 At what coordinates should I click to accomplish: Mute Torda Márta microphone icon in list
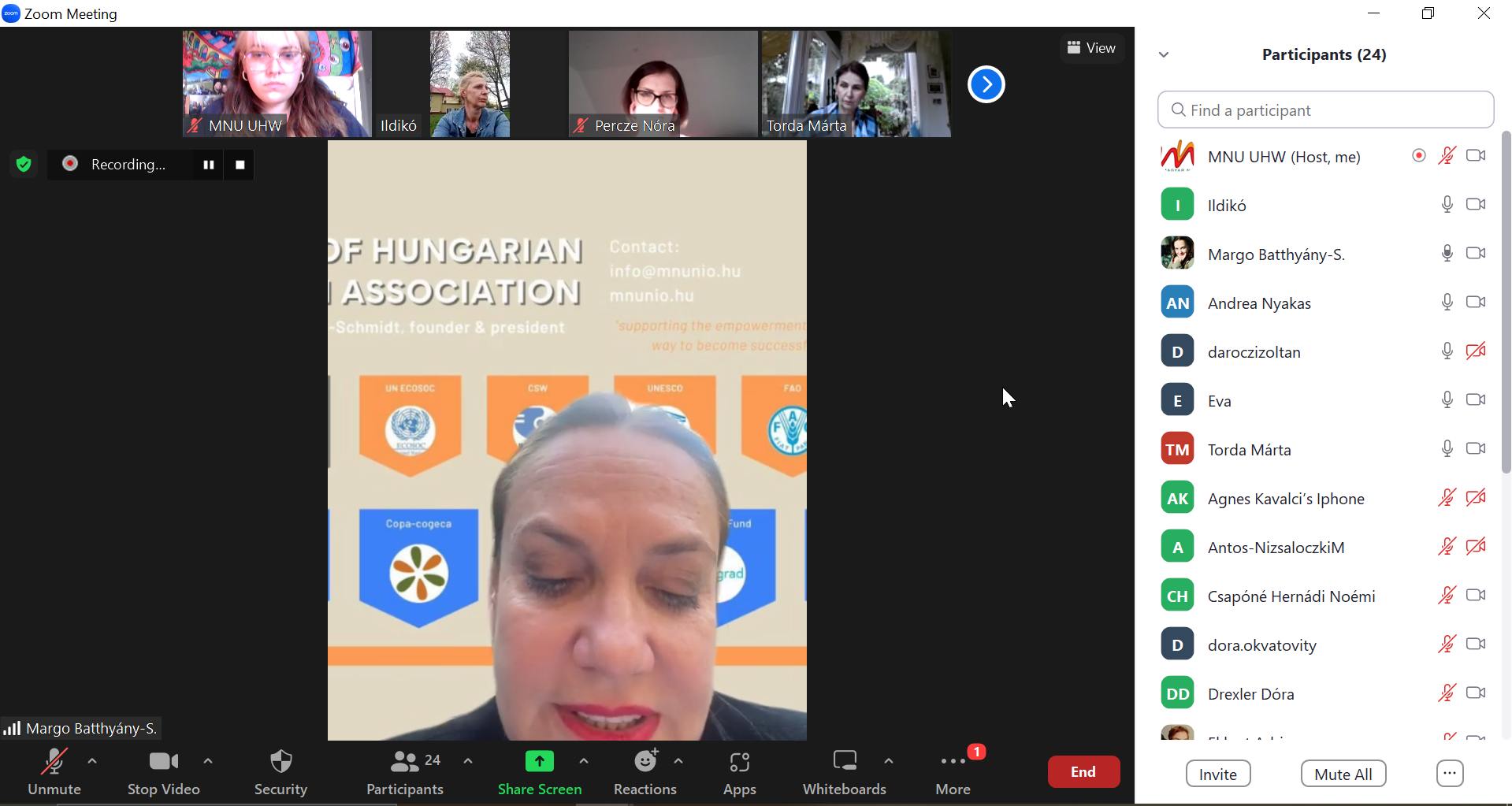[x=1447, y=449]
